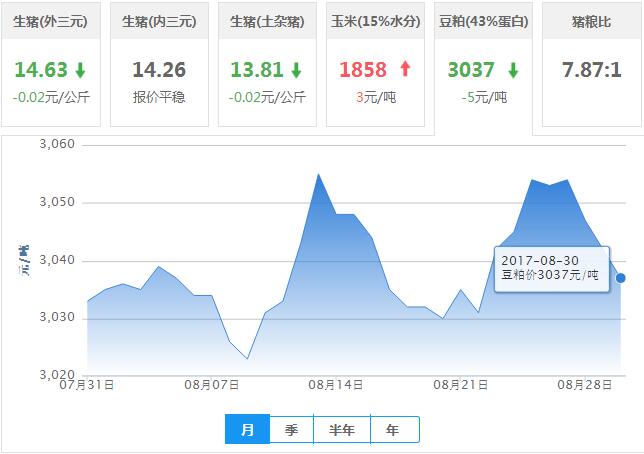Click the 3037 soybean meal price value
Image resolution: width=644 pixels, height=454 pixels.
(471, 69)
